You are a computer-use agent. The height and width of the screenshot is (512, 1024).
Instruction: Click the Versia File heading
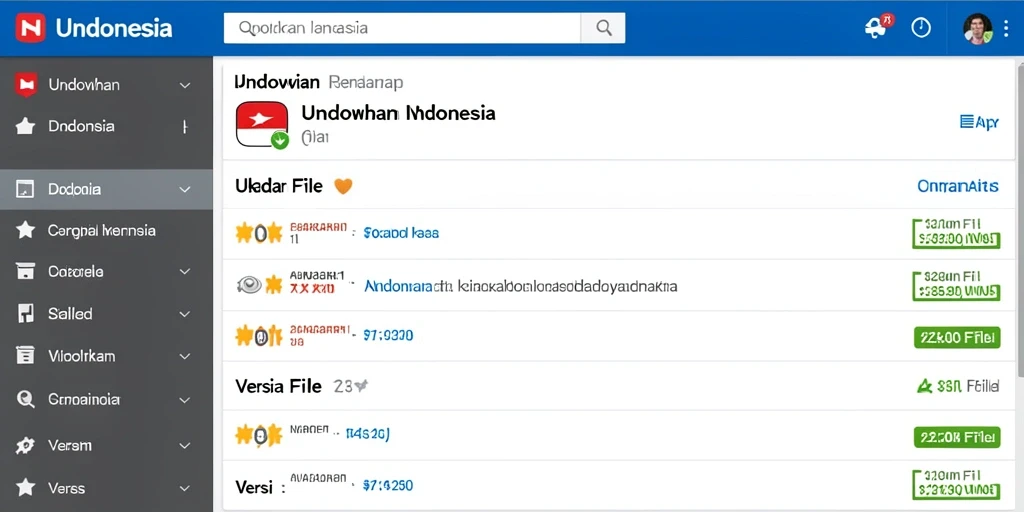(279, 386)
